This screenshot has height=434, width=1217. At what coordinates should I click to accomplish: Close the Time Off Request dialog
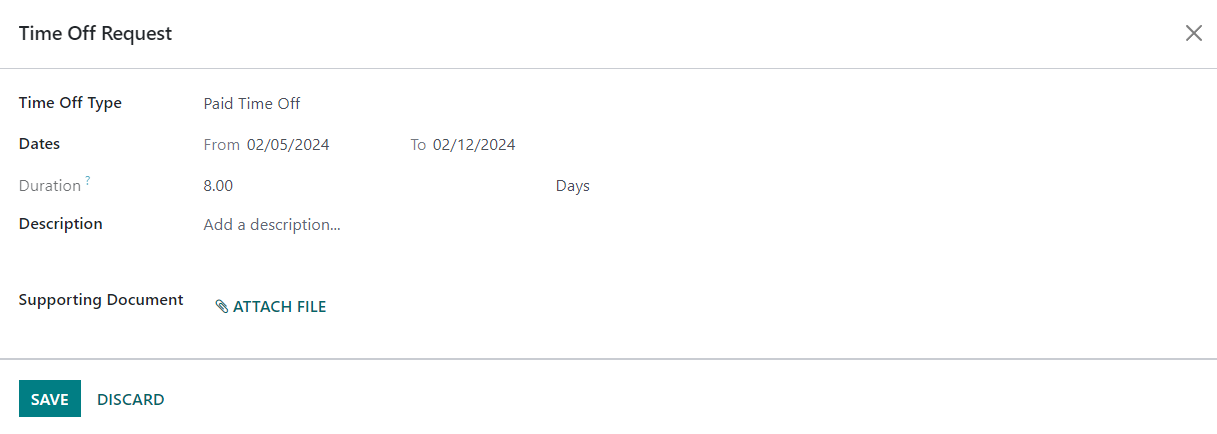pos(1193,33)
